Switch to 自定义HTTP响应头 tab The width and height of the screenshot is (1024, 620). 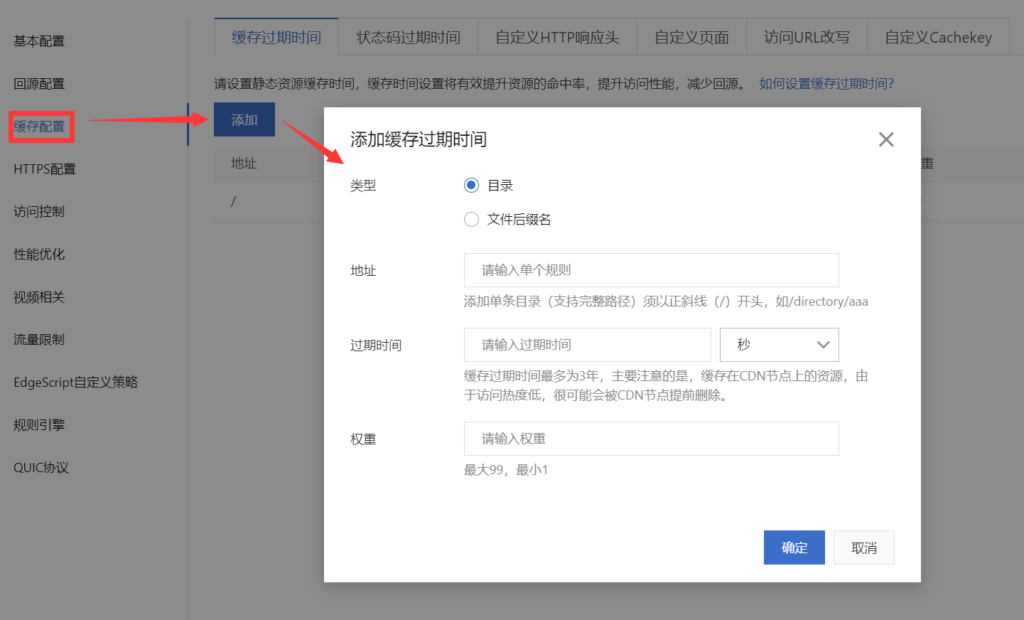557,38
